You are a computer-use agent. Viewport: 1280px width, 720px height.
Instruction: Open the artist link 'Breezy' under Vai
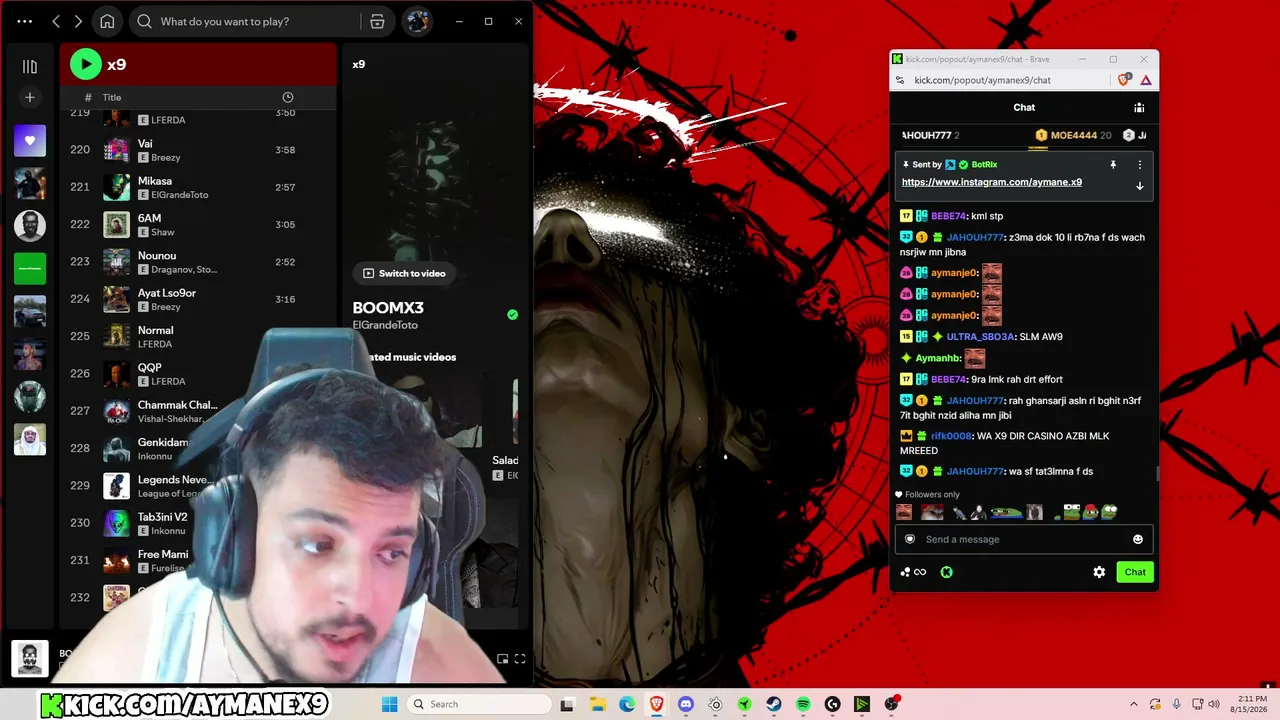click(x=166, y=158)
